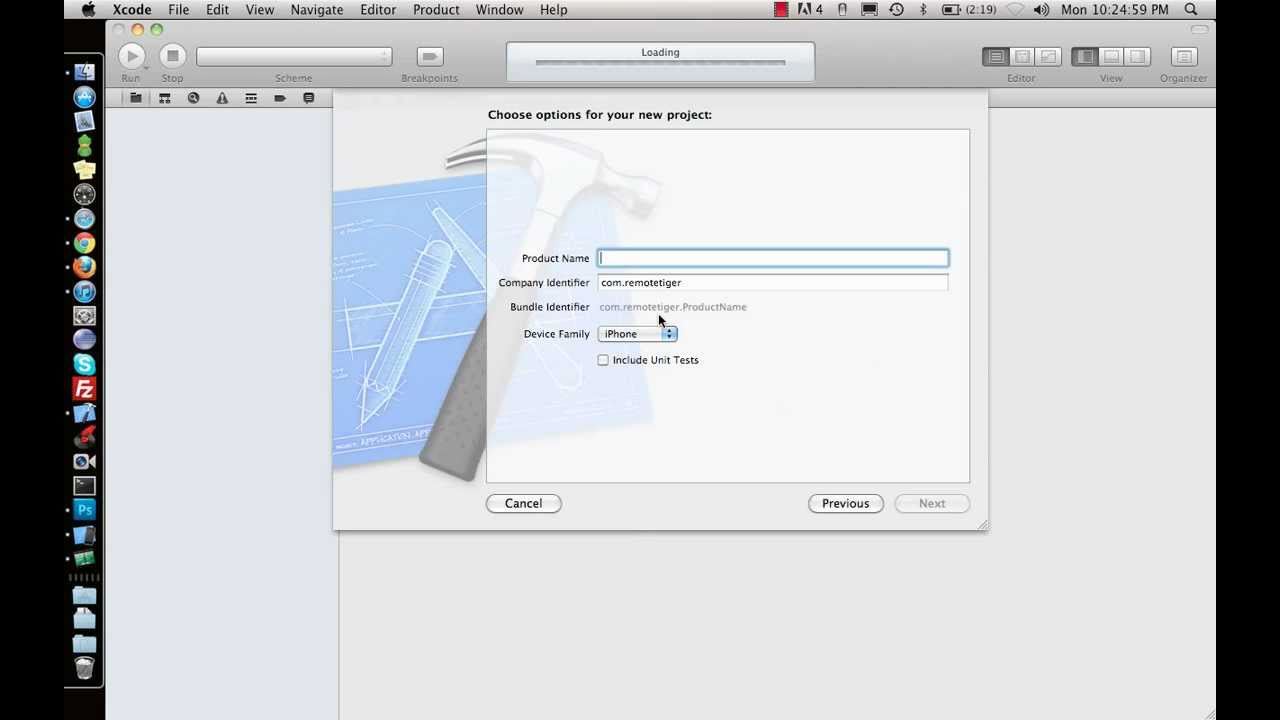Viewport: 1280px width, 720px height.
Task: Open the Apple menu
Action: pos(88,10)
